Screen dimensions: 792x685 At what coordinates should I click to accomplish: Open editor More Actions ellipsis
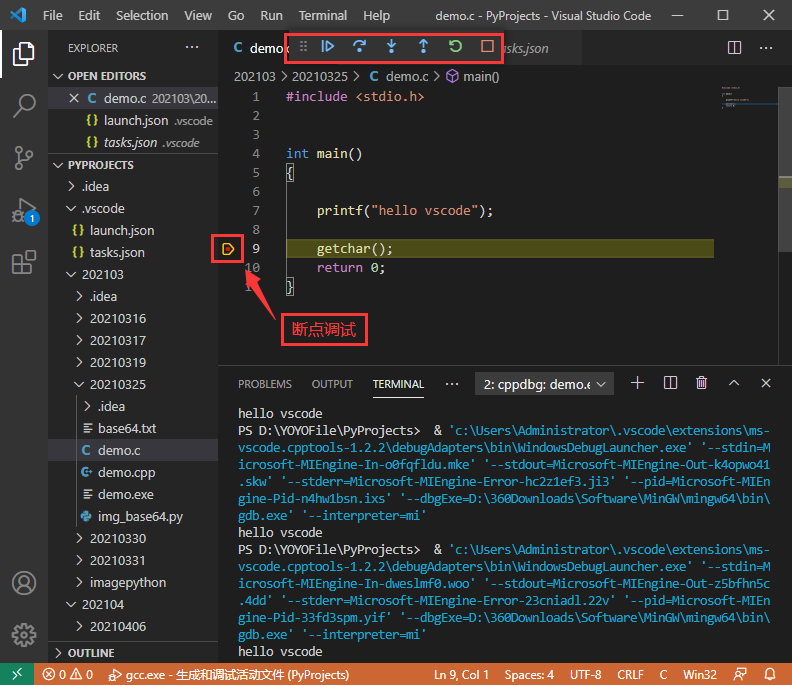click(766, 48)
